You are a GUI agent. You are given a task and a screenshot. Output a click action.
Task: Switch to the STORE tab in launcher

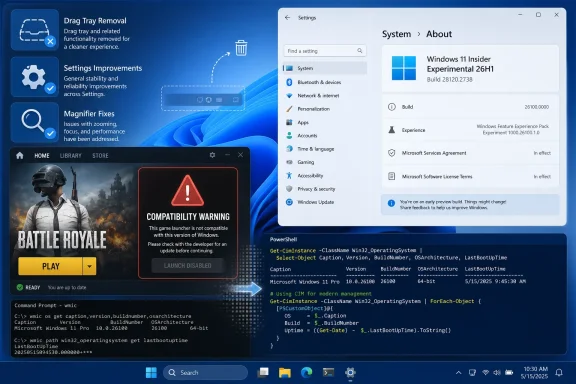point(100,156)
